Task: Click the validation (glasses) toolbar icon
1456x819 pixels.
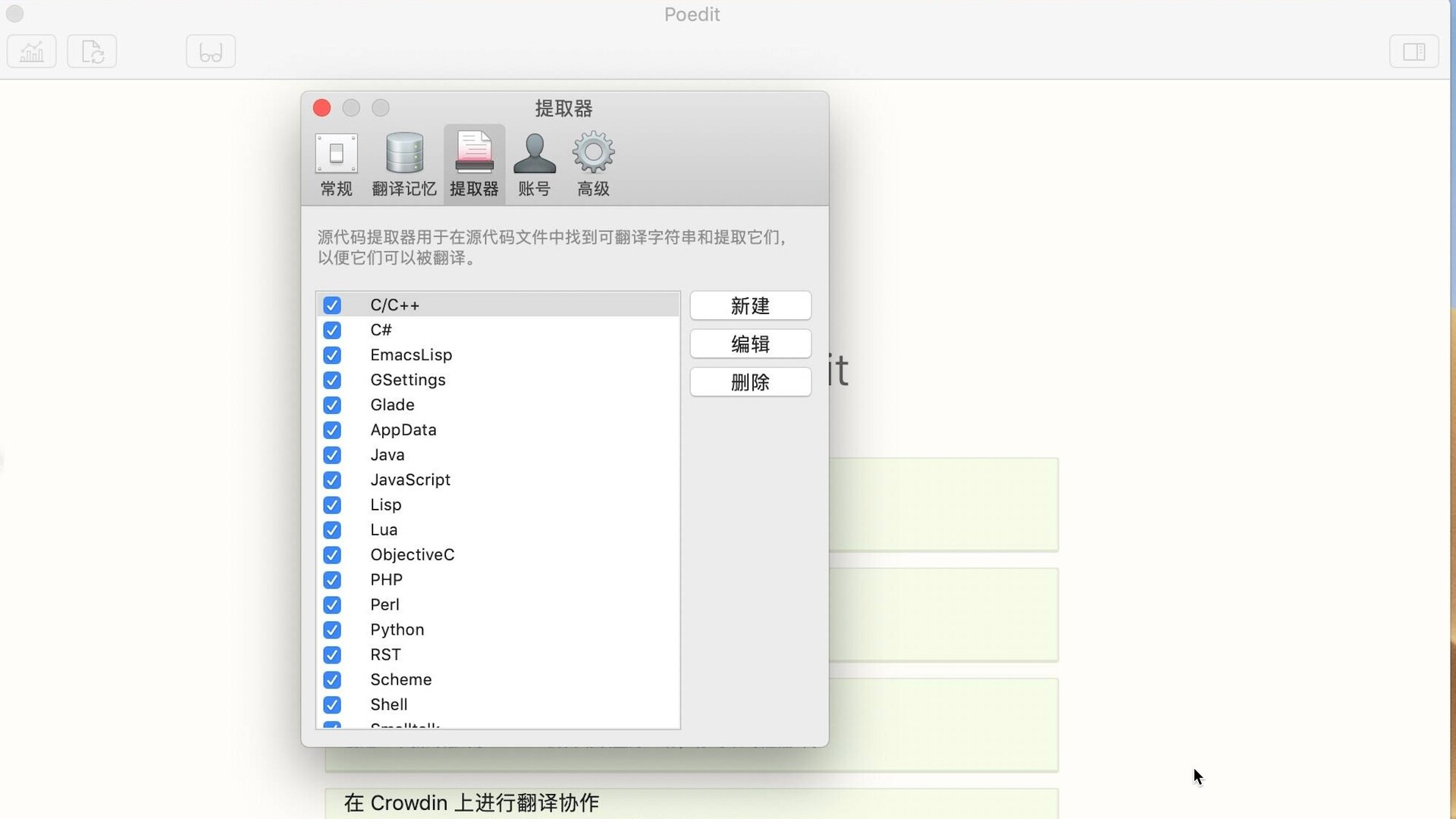Action: [210, 51]
